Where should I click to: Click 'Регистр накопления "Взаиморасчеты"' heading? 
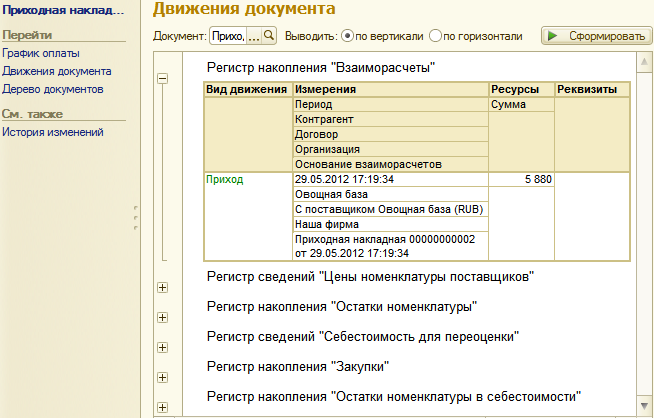(x=321, y=67)
